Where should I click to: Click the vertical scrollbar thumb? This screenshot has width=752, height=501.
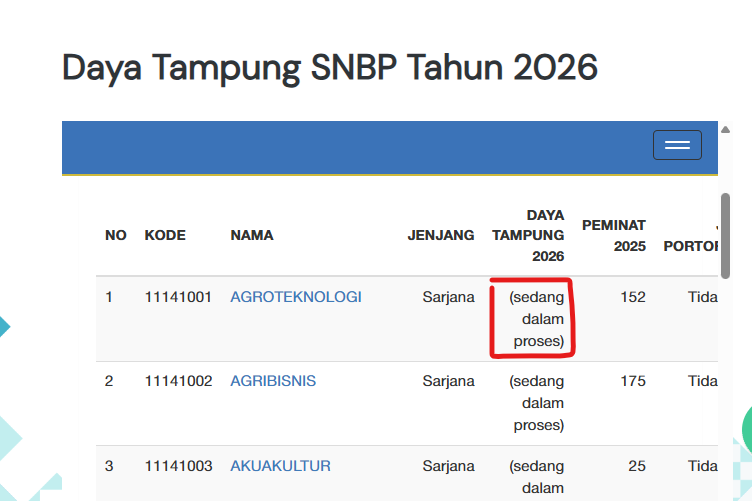click(x=725, y=235)
